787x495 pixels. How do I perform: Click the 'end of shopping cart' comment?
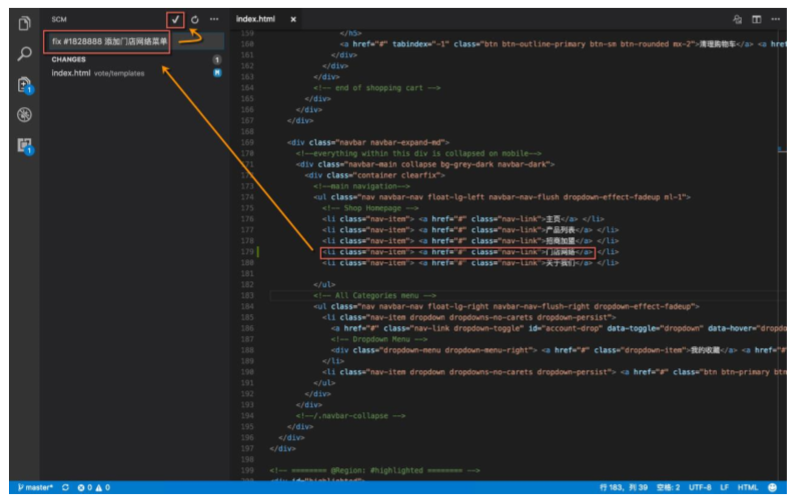[x=376, y=88]
